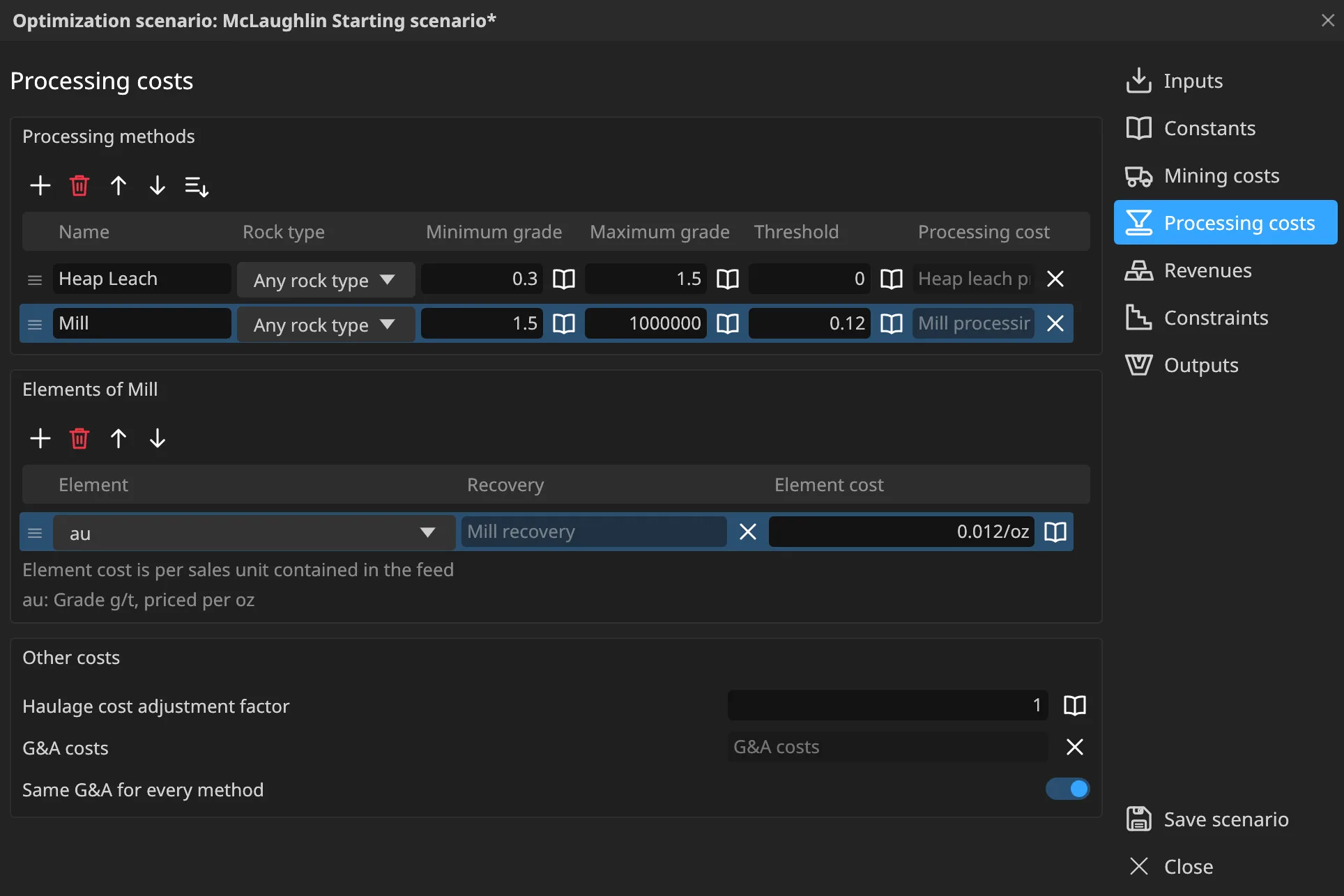This screenshot has width=1344, height=896.
Task: Click the Close button in sidebar
Action: 1225,867
